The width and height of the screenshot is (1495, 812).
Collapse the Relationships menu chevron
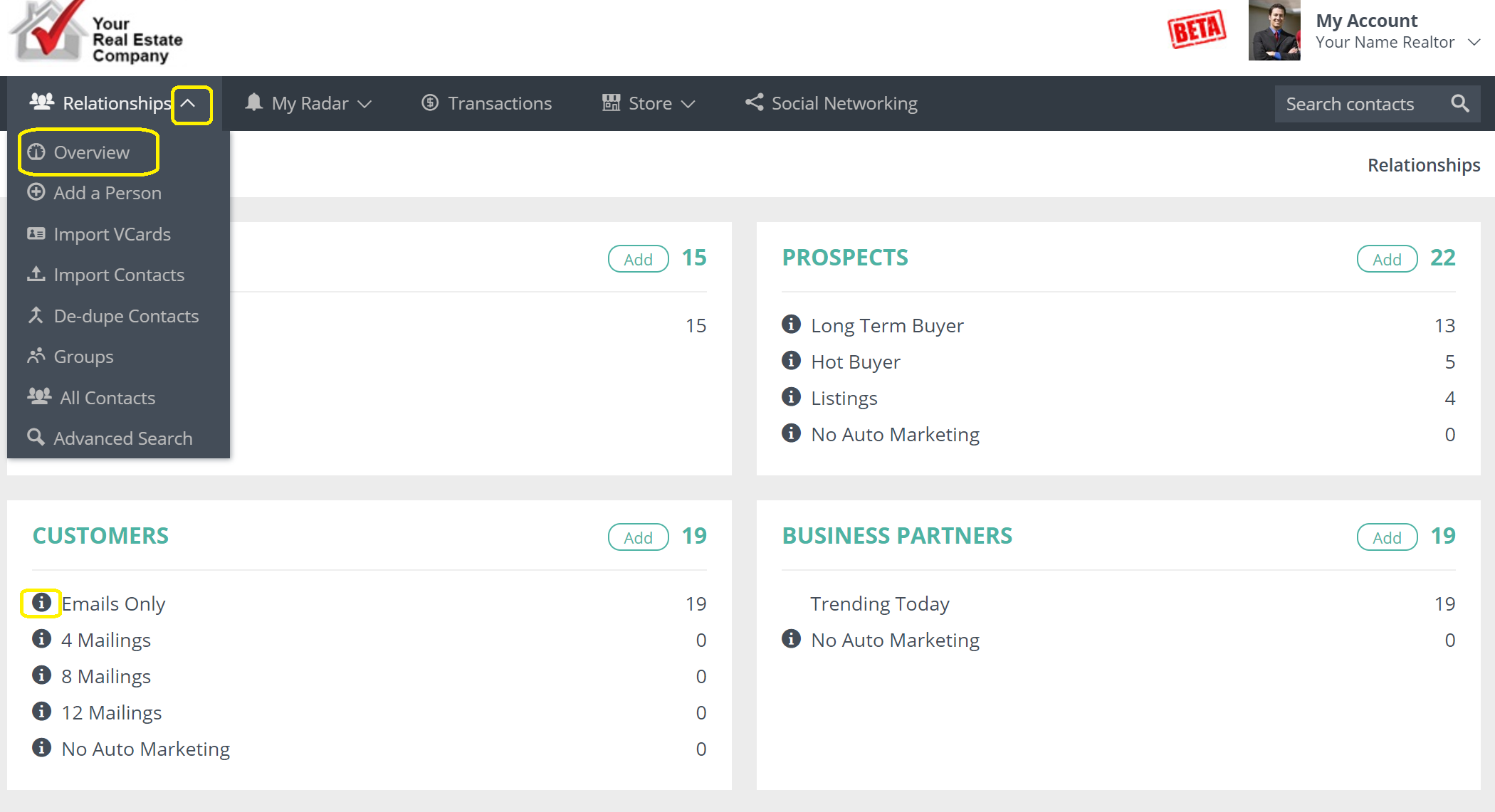click(x=189, y=104)
